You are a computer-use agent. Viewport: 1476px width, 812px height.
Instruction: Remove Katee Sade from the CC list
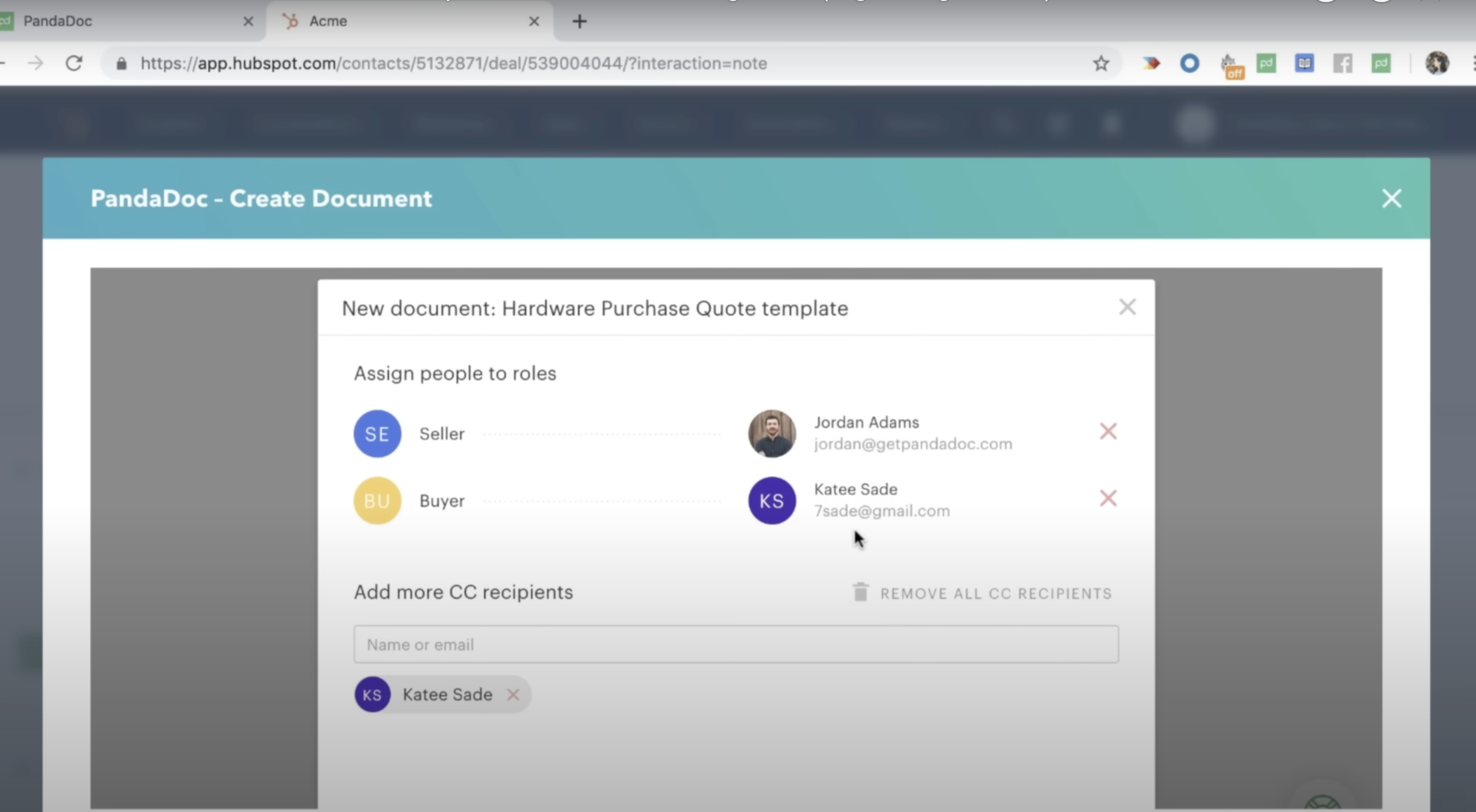513,694
